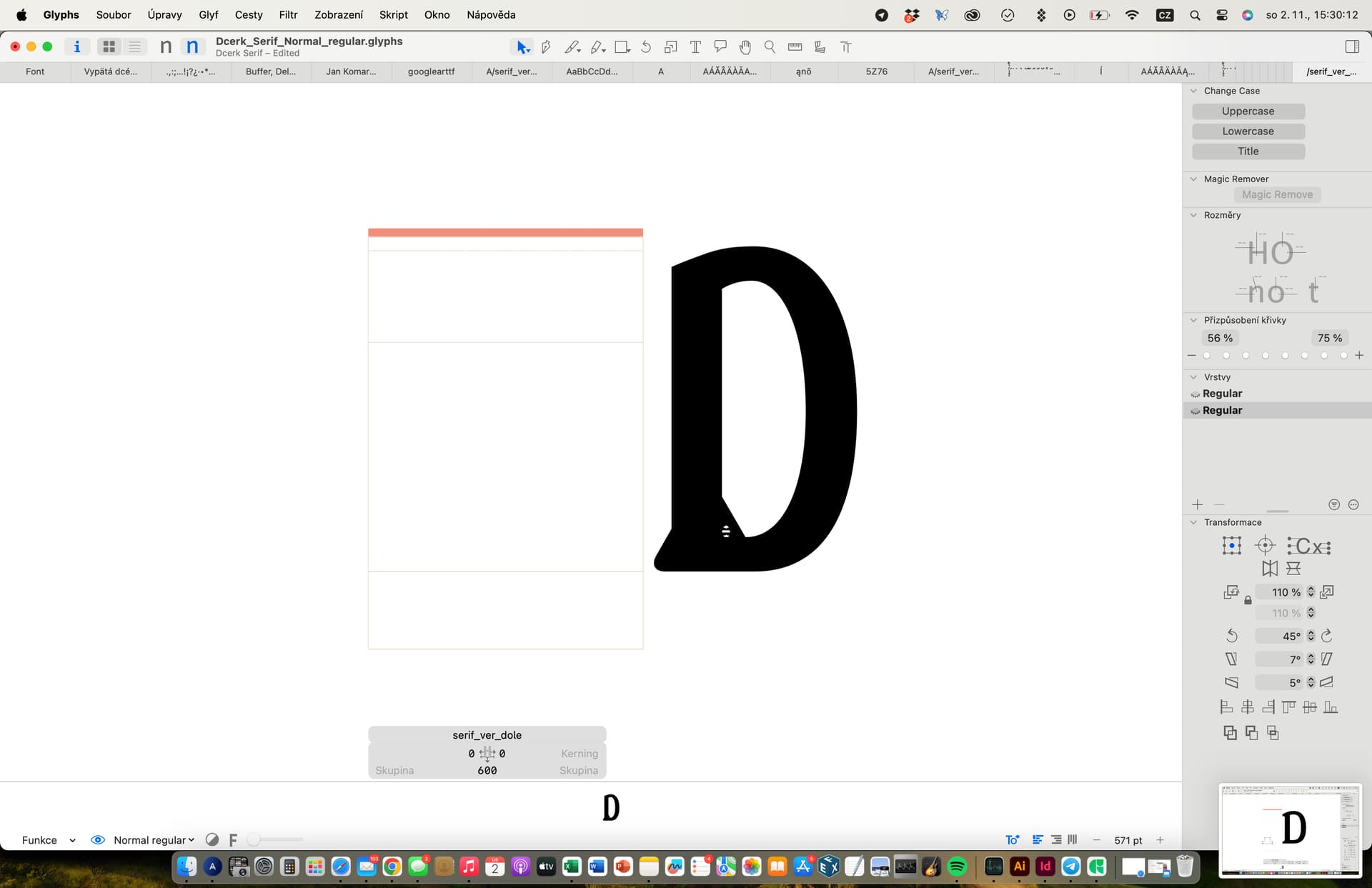Select the Annotation speech bubble tool
The image size is (1372, 888).
[720, 47]
